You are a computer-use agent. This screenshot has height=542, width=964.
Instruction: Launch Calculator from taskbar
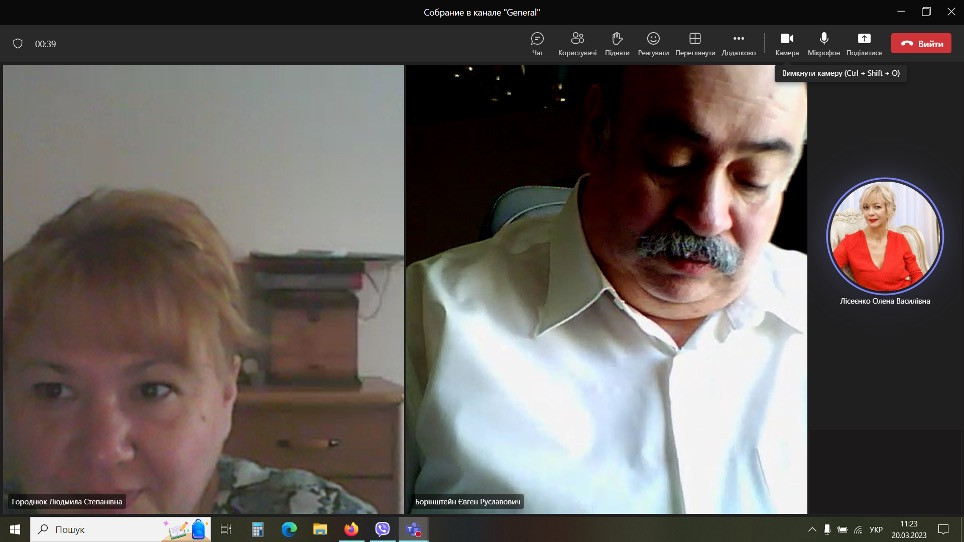(258, 529)
